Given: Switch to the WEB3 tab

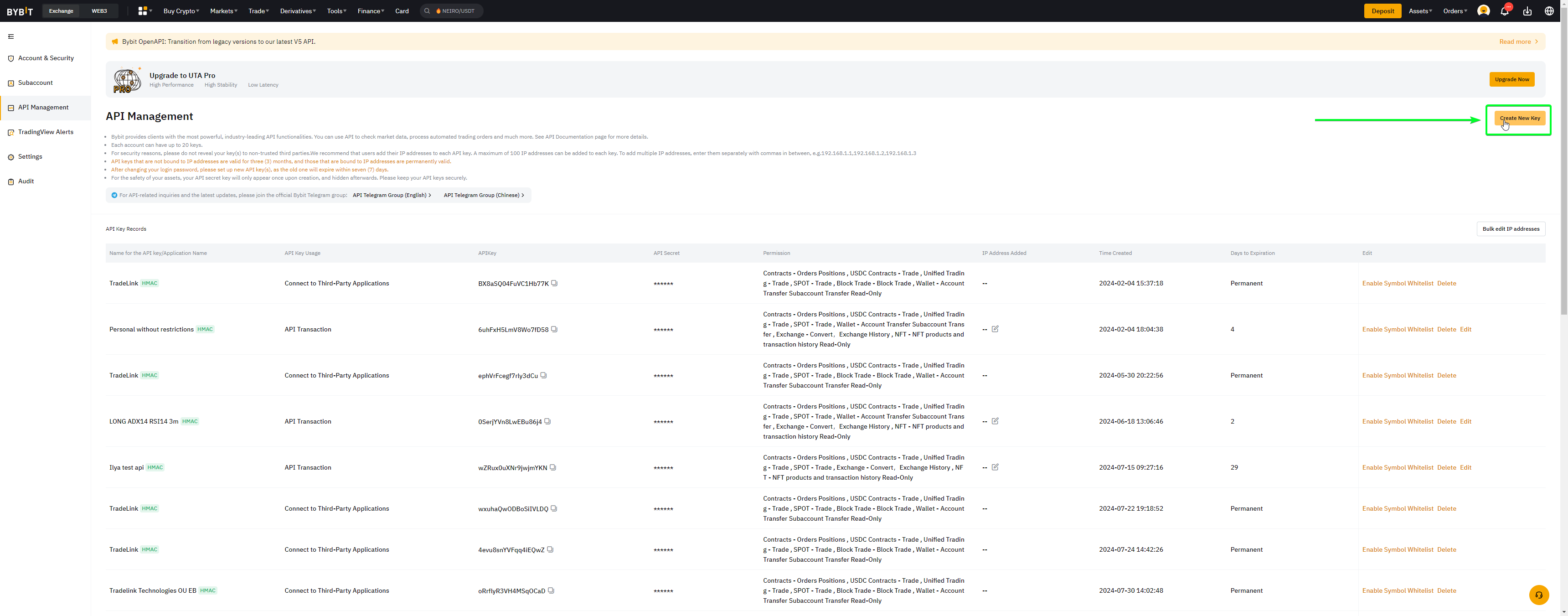Looking at the screenshot, I should pyautogui.click(x=99, y=11).
